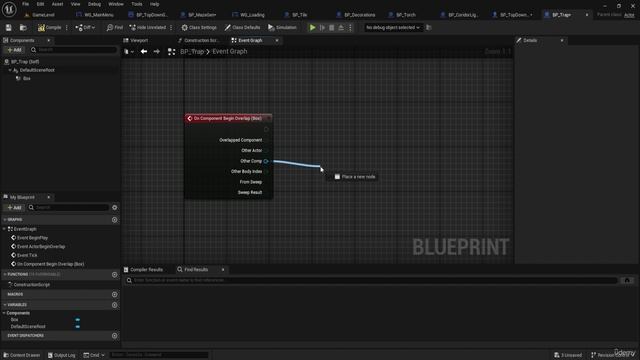Open Class Settings from the toolbar
Viewport: 640px width, 360px height.
tap(199, 27)
